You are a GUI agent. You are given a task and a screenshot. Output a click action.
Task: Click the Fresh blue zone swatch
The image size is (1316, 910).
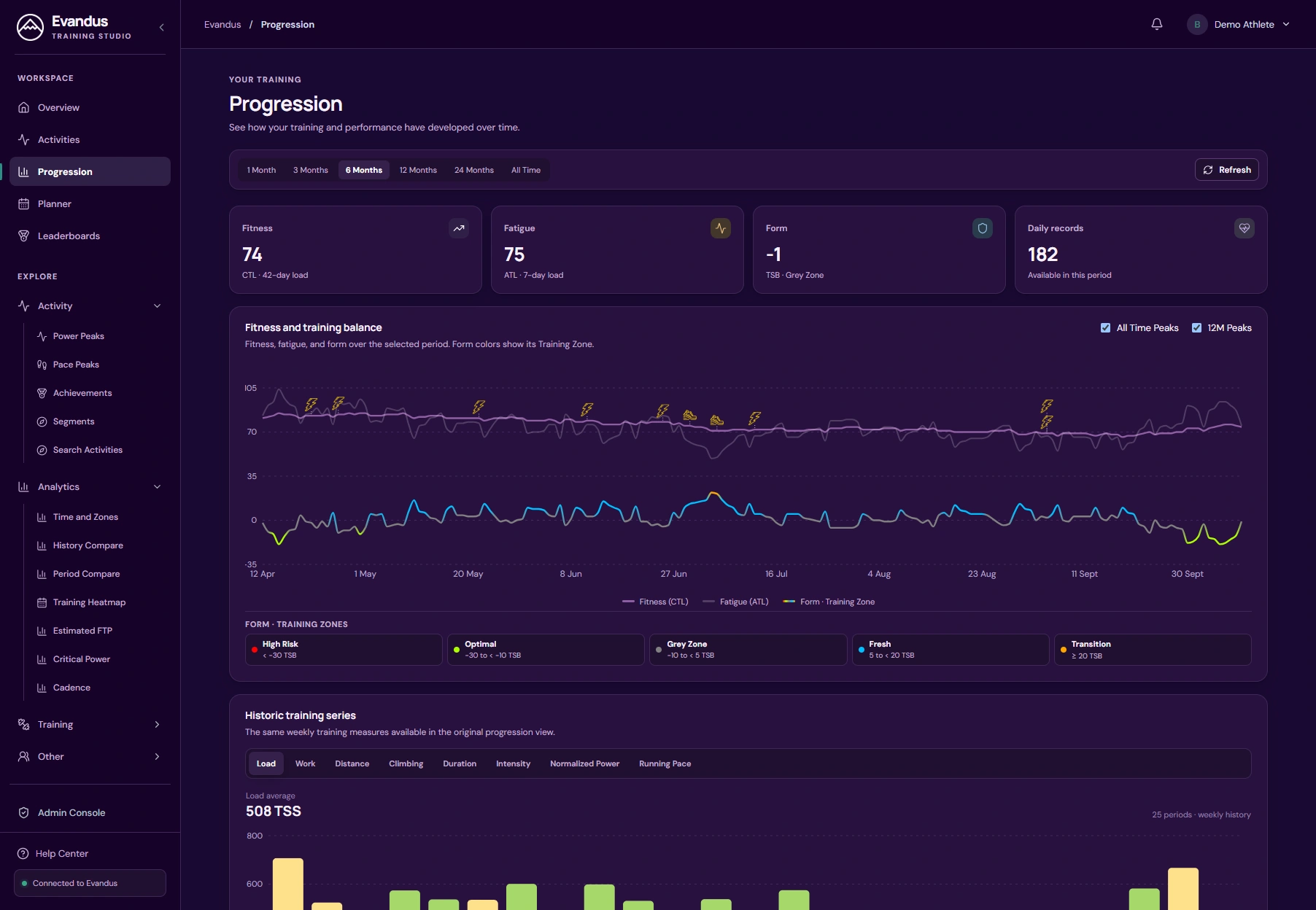pos(862,650)
